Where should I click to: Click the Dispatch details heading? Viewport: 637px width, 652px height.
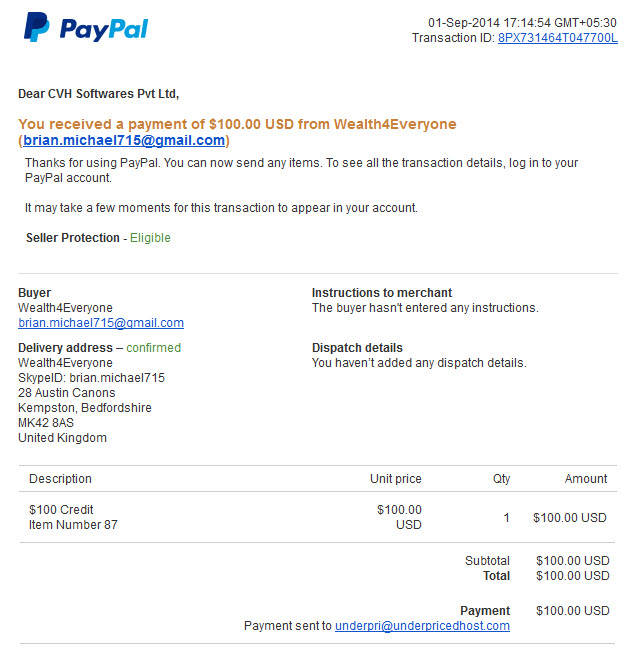click(x=357, y=348)
